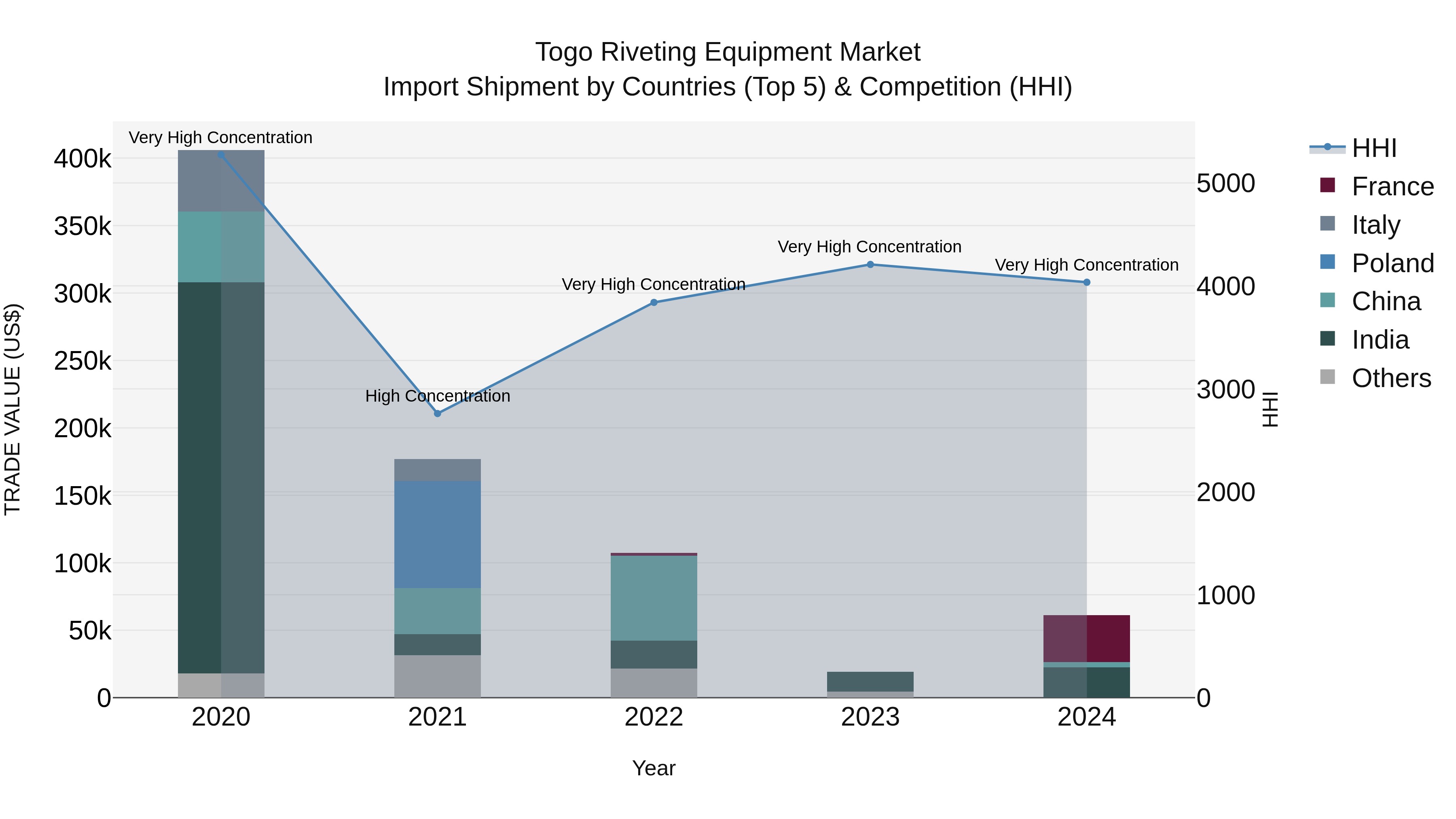Click 'Very High Concentration' label near 2022
The image size is (1456, 819).
654,284
